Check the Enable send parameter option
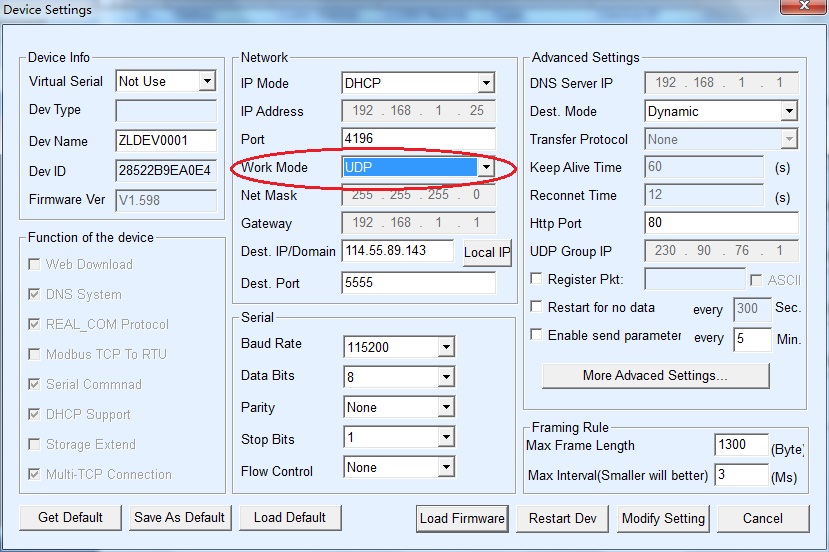829x552 pixels. tap(537, 336)
